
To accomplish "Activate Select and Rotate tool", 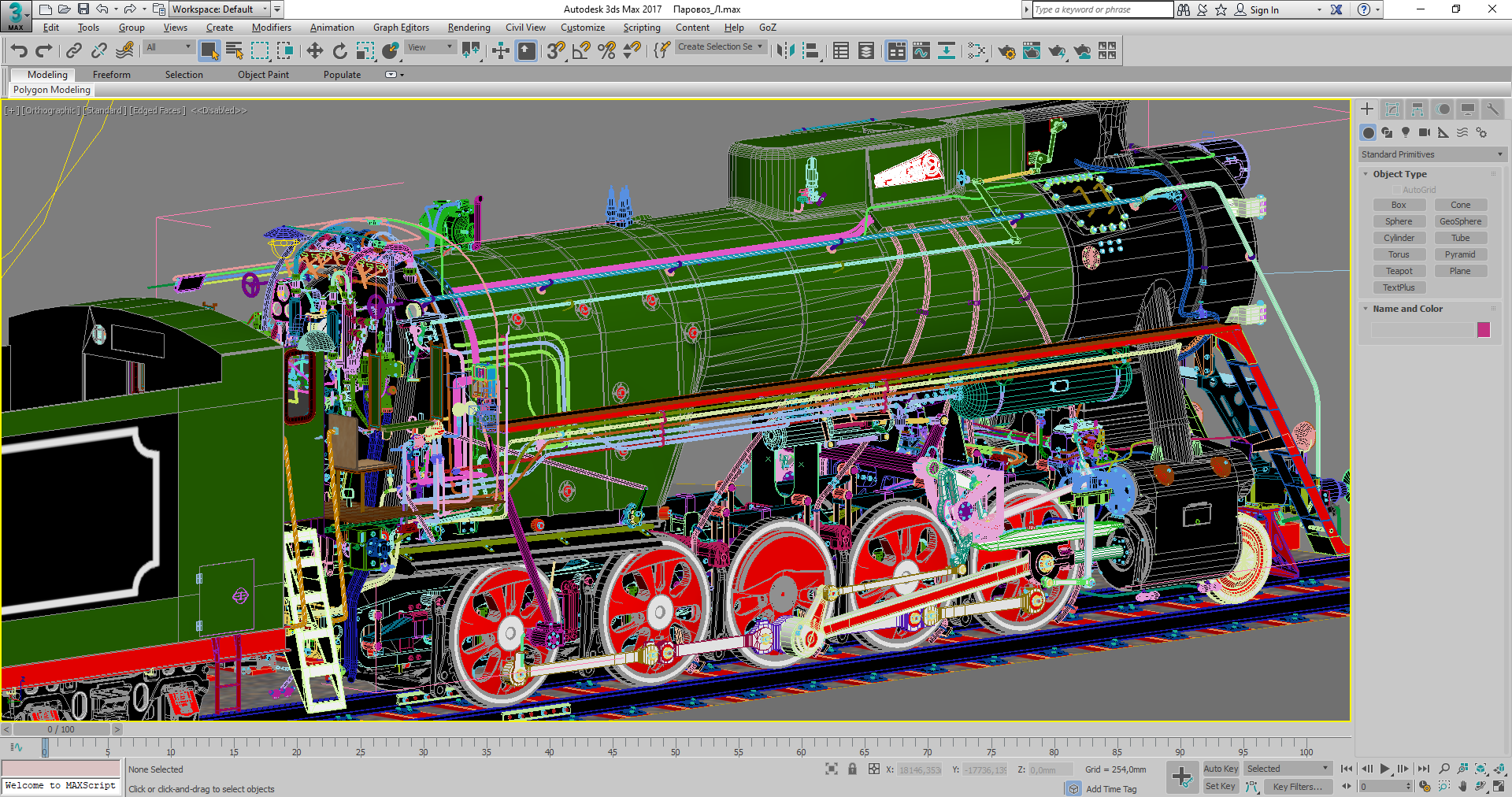I will (x=339, y=51).
